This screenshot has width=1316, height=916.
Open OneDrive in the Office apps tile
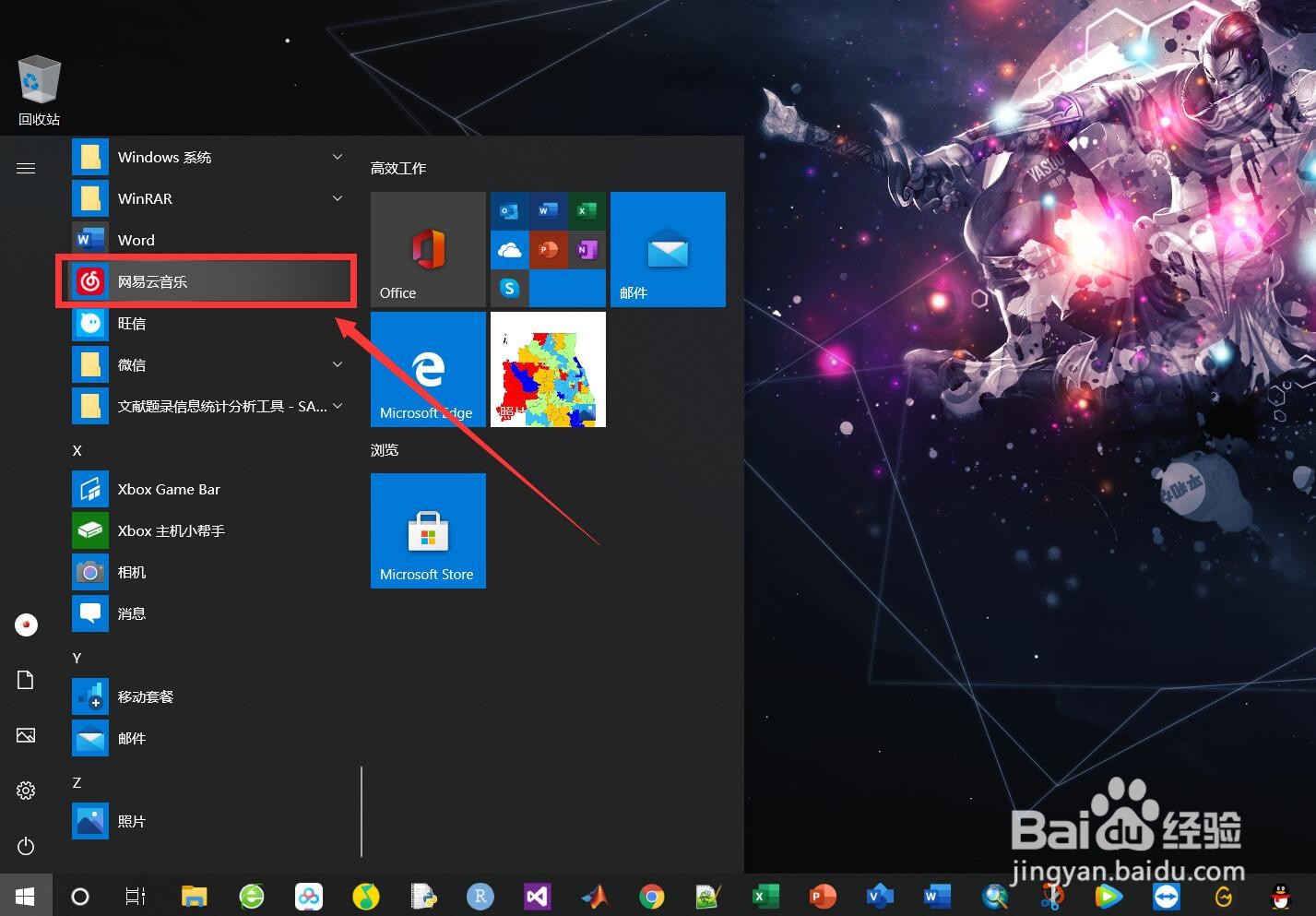(x=509, y=250)
